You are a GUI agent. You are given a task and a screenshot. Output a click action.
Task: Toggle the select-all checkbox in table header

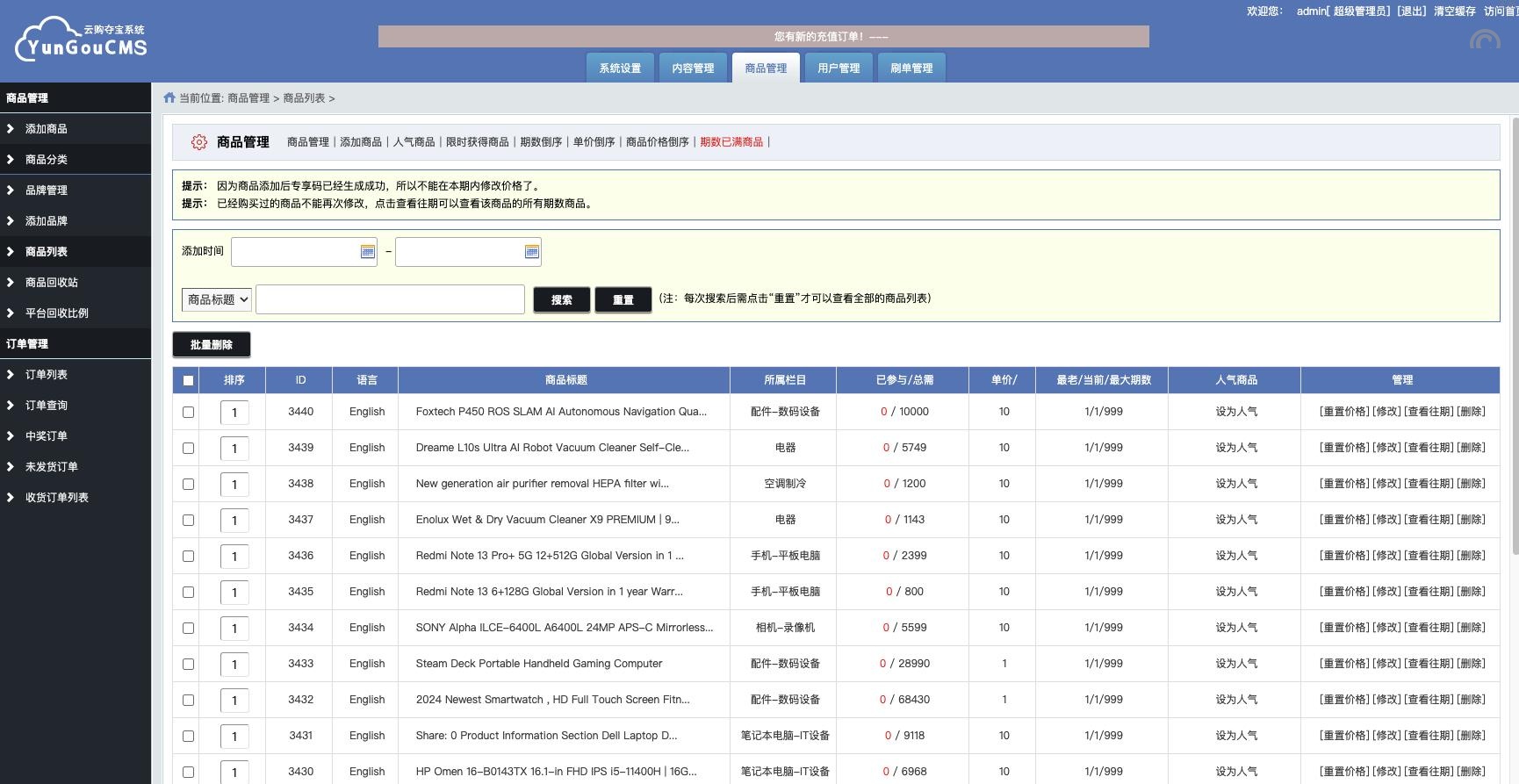point(188,381)
